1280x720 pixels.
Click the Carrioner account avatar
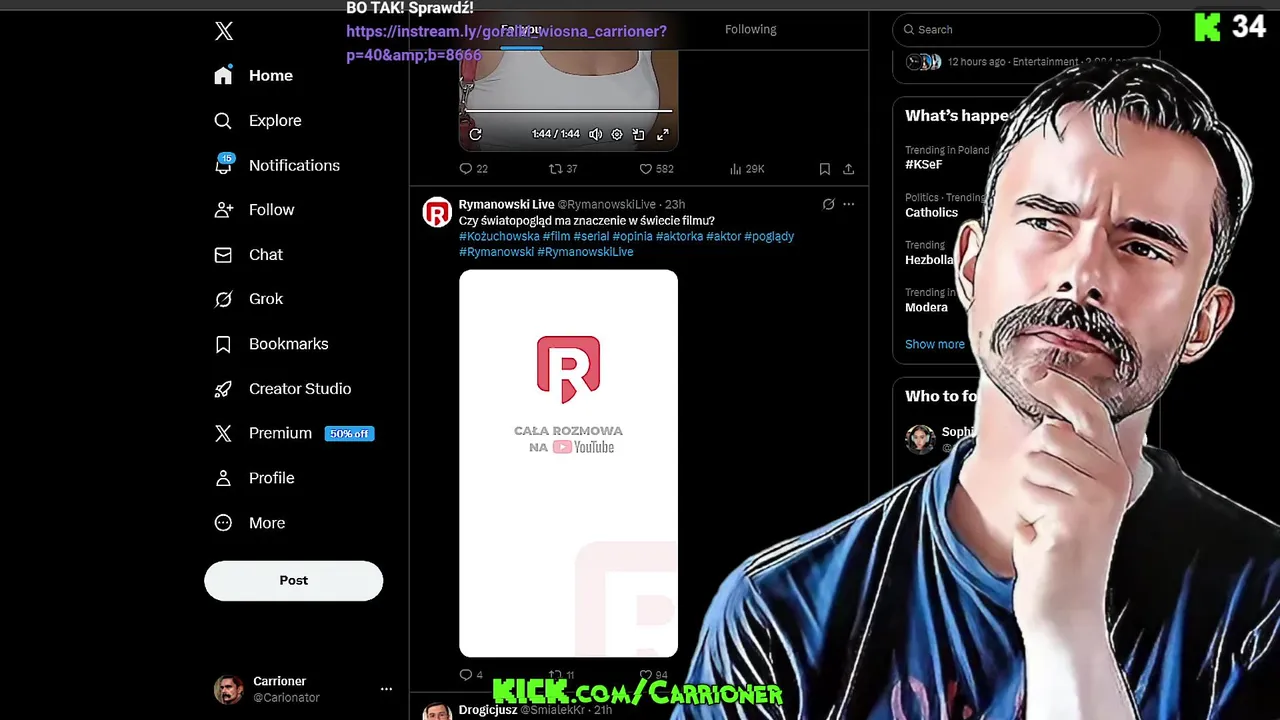click(x=229, y=689)
